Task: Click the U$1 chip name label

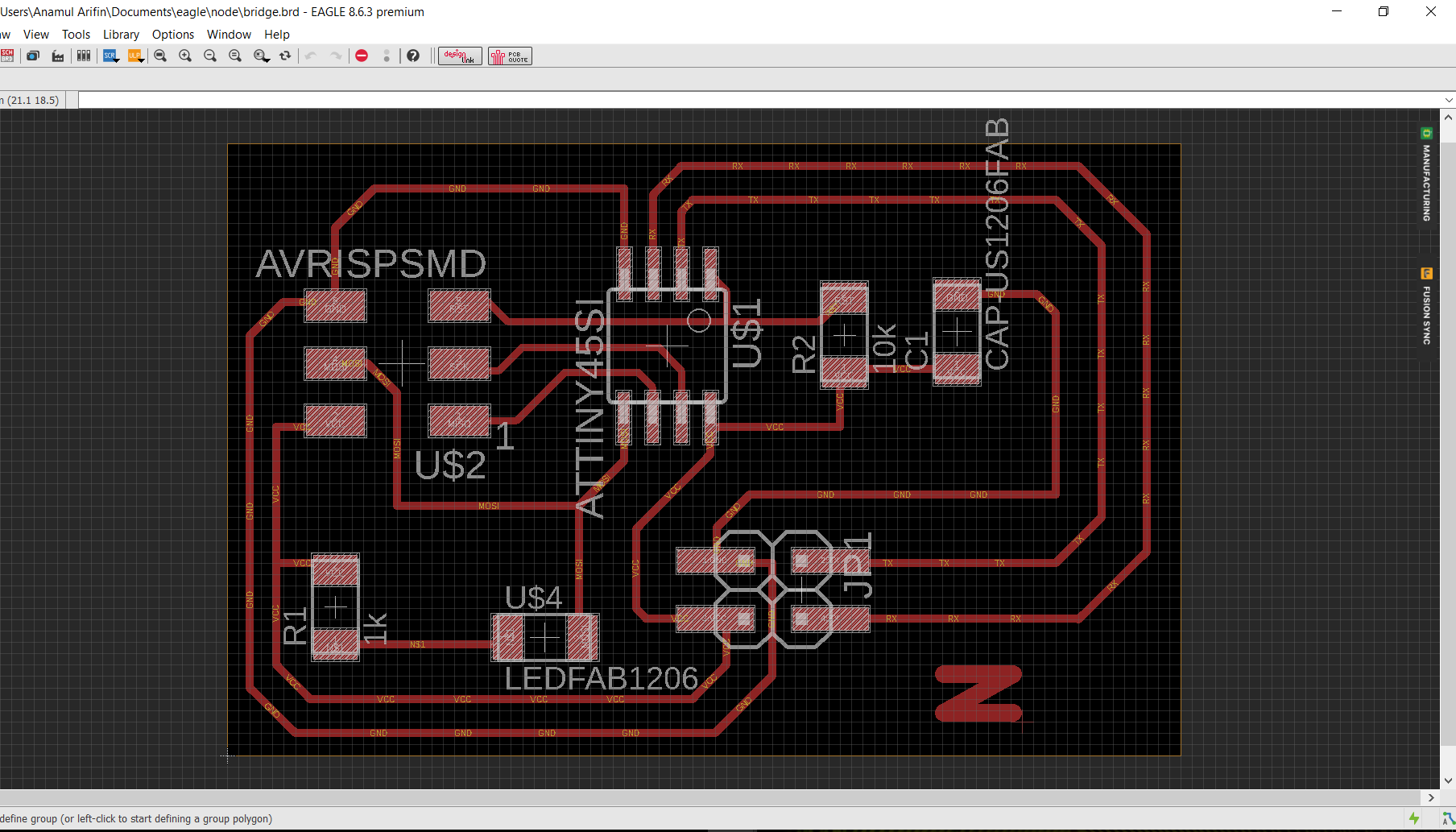Action: pos(747,333)
